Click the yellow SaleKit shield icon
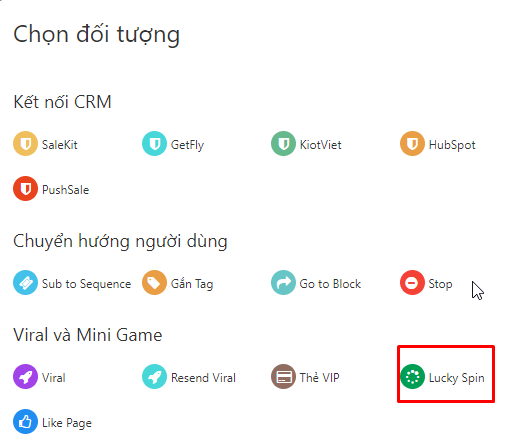The image size is (505, 446). pos(25,144)
